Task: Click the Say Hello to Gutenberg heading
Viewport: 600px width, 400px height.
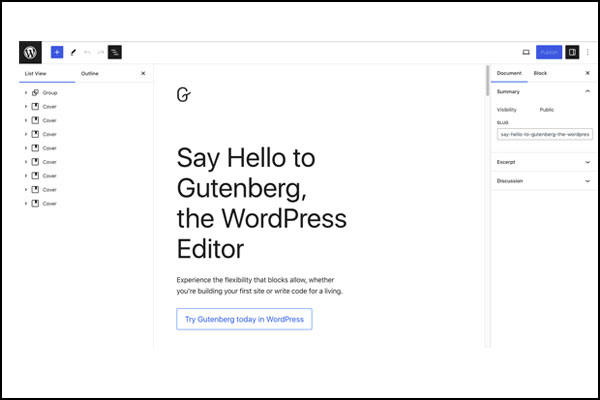Action: (x=262, y=203)
